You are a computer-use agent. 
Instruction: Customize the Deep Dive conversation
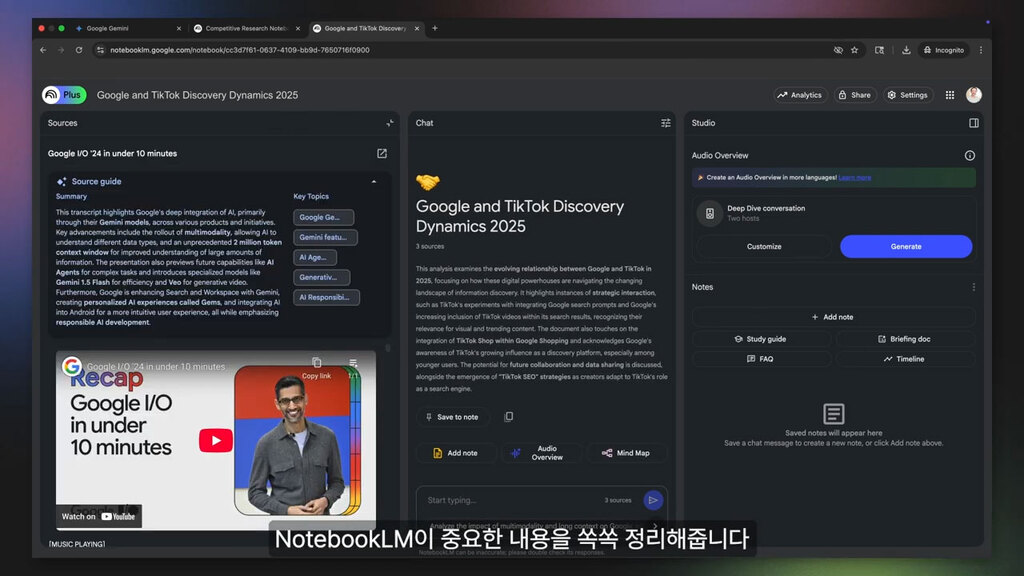[x=764, y=246]
